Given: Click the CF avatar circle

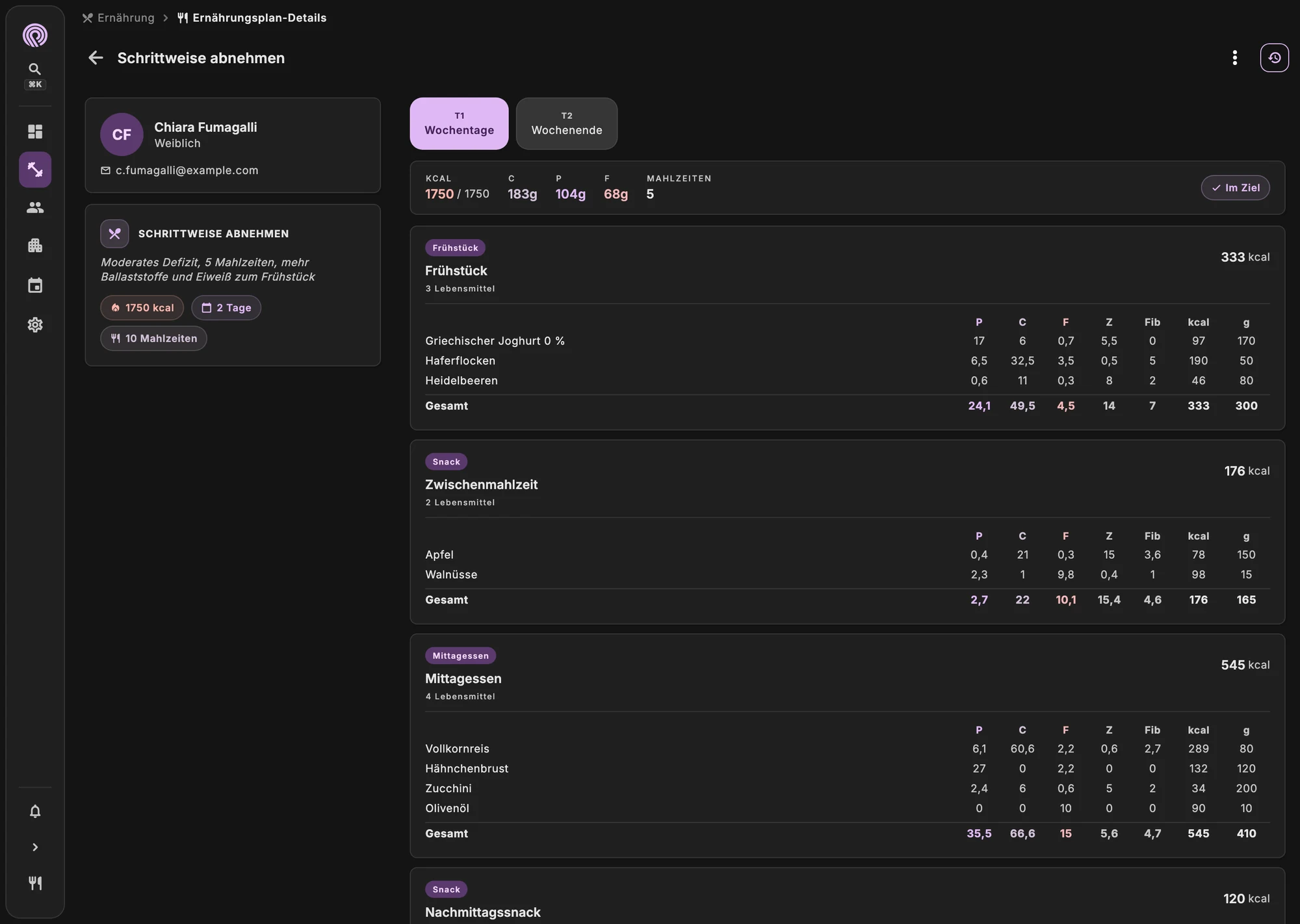Looking at the screenshot, I should (122, 135).
